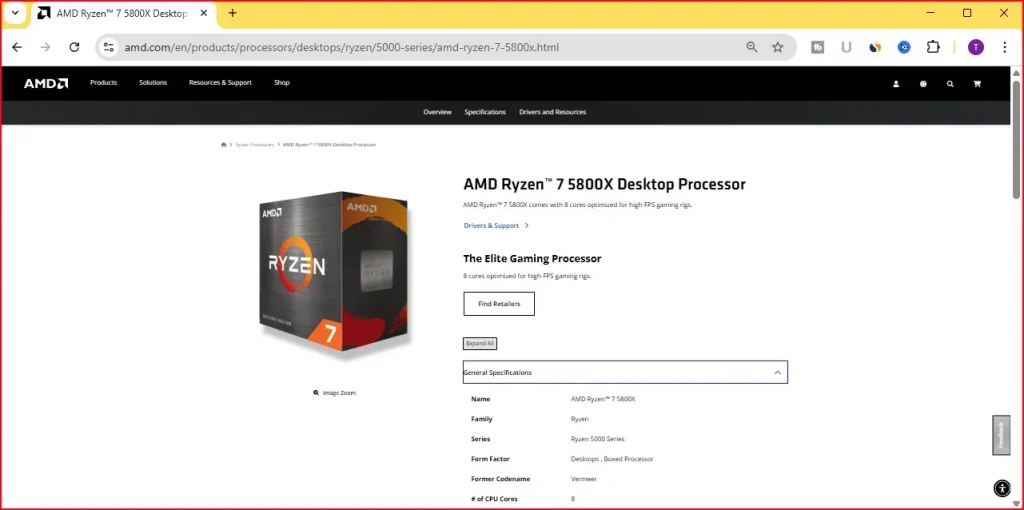Open the Products menu

(103, 83)
